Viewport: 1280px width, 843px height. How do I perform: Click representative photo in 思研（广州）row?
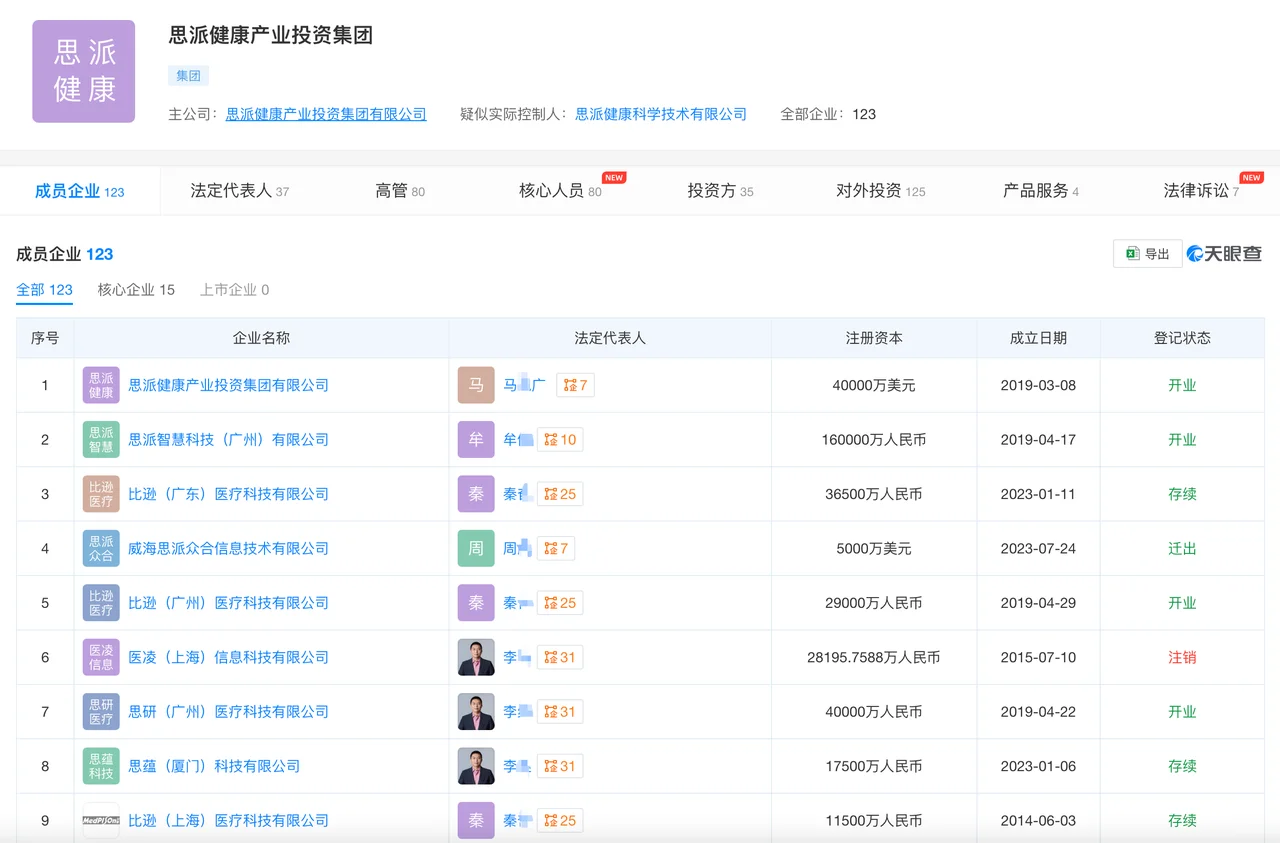point(476,712)
